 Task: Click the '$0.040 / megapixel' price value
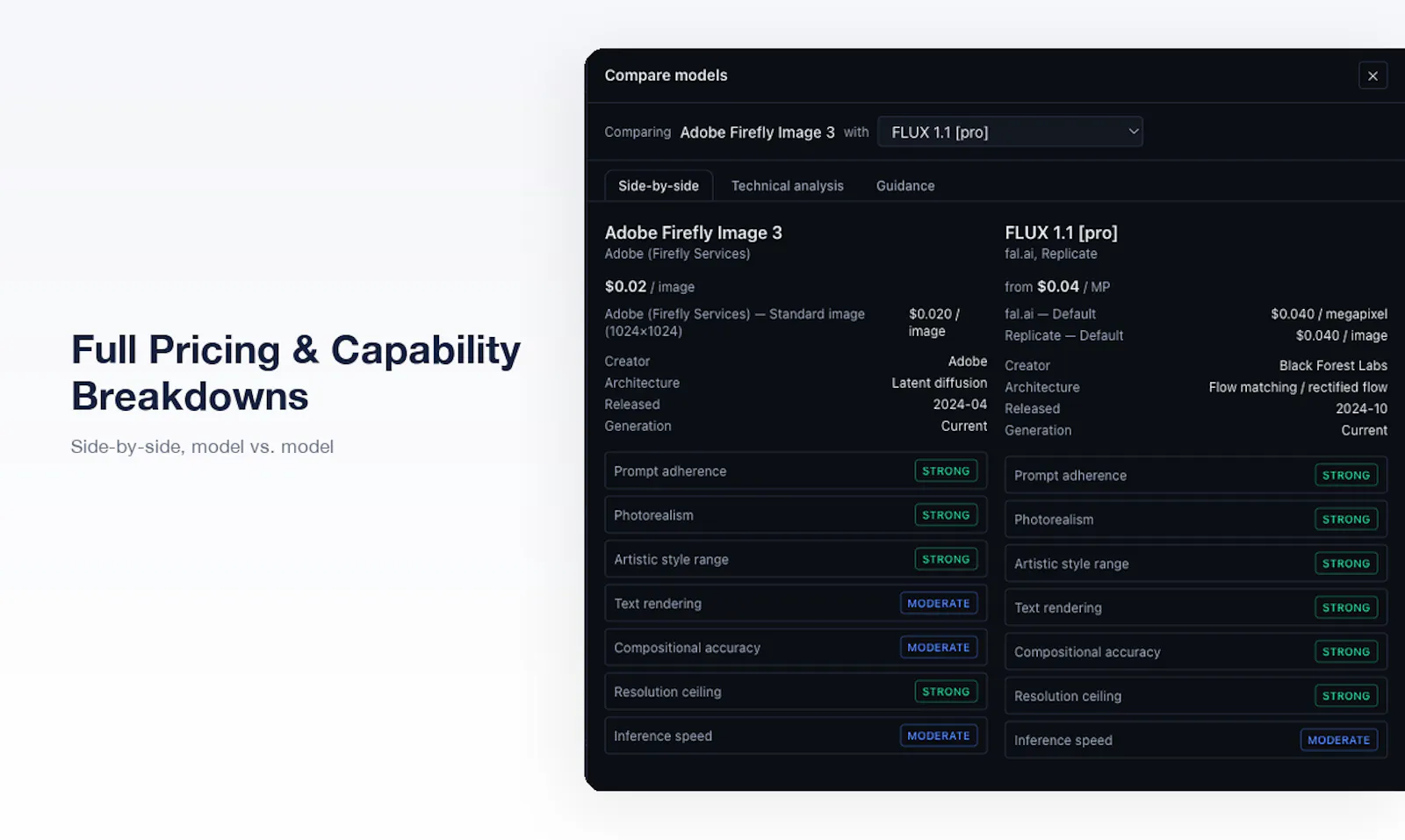1329,314
